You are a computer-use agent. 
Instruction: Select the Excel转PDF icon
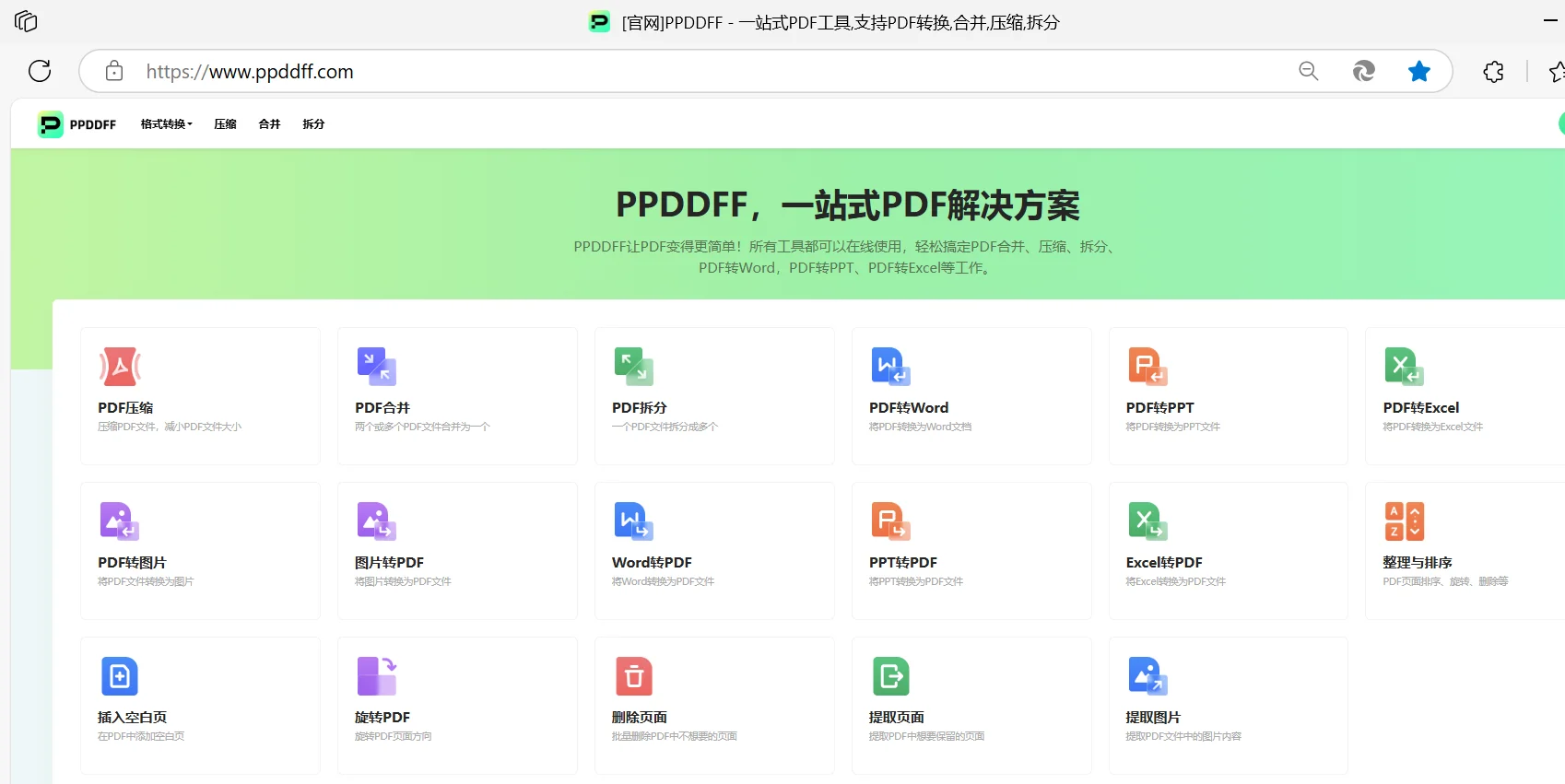pyautogui.click(x=1147, y=521)
